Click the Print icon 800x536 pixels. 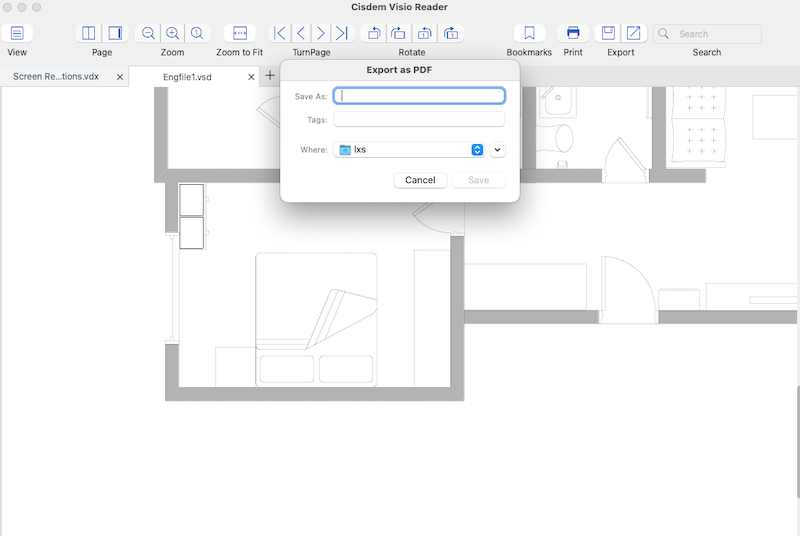[x=573, y=34]
